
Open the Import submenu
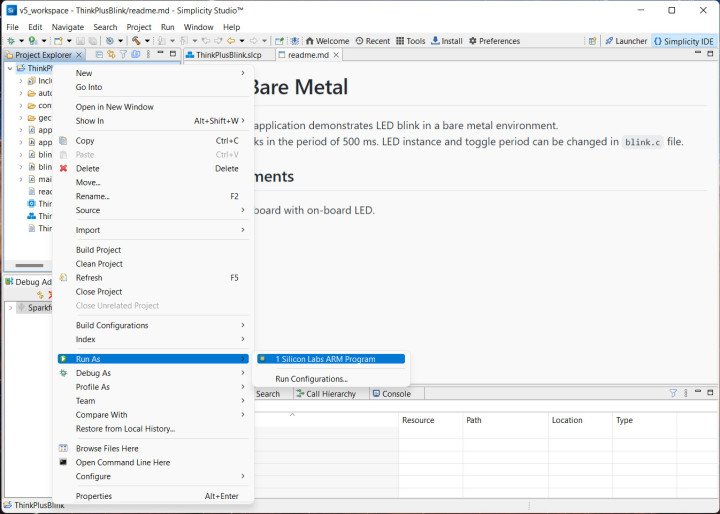(153, 230)
